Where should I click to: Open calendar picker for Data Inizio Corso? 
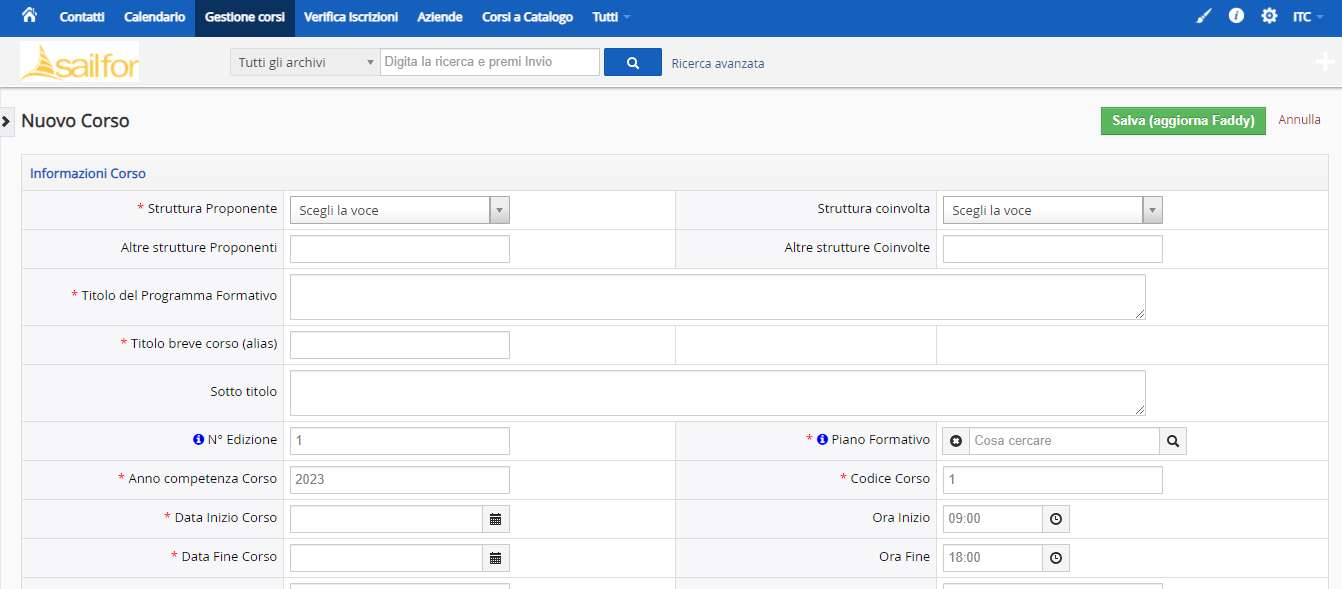click(495, 519)
